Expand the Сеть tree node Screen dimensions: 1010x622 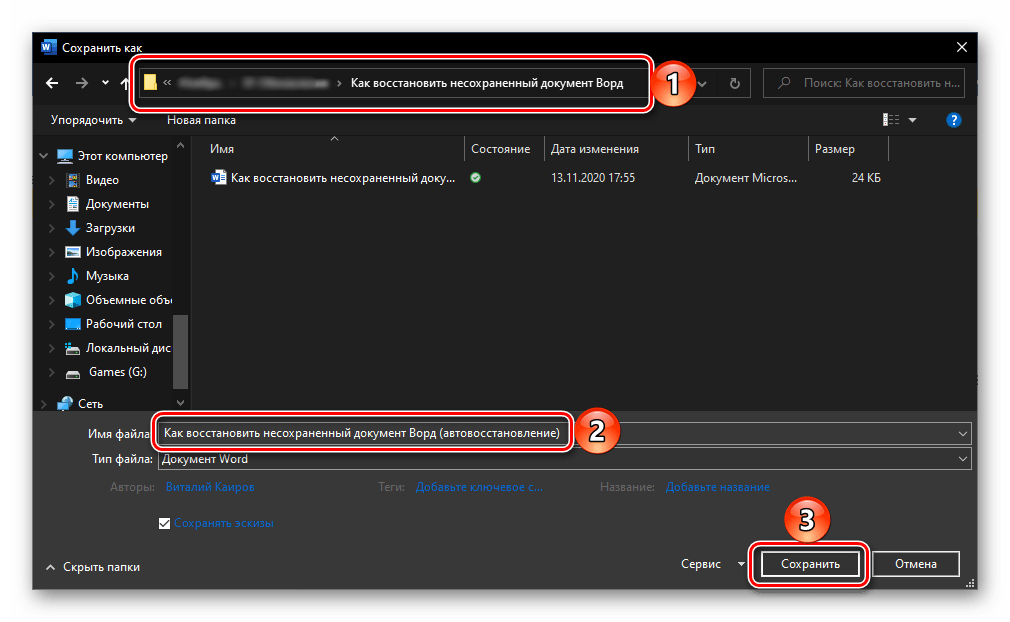pos(43,404)
